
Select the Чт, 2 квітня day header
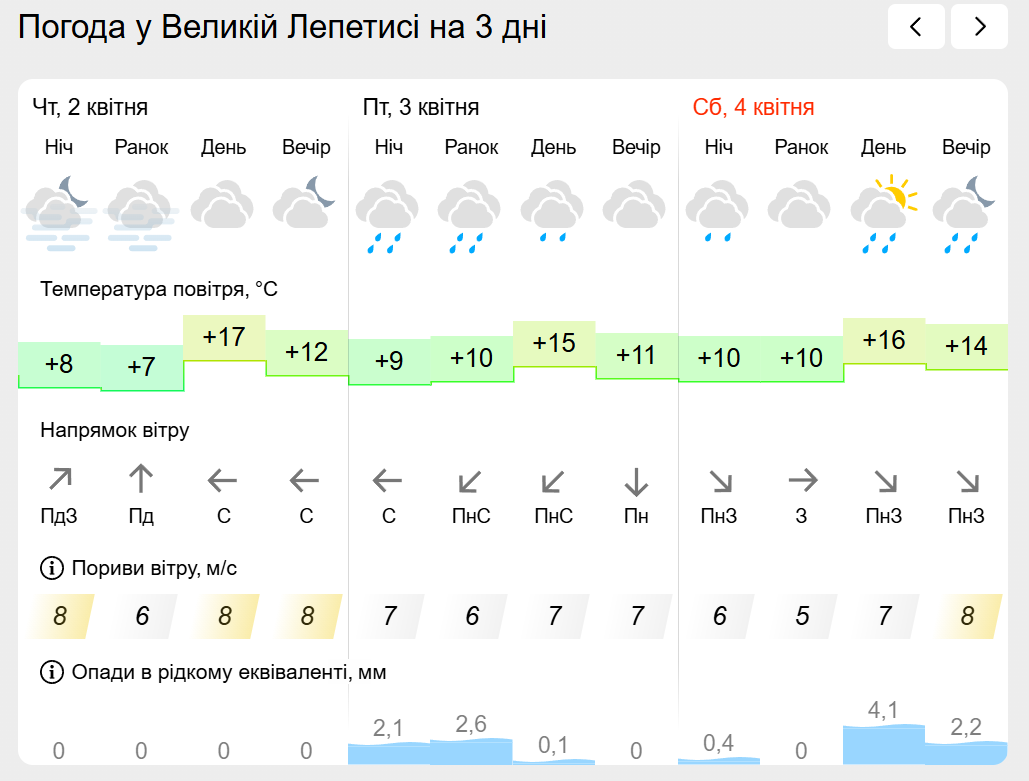click(90, 108)
